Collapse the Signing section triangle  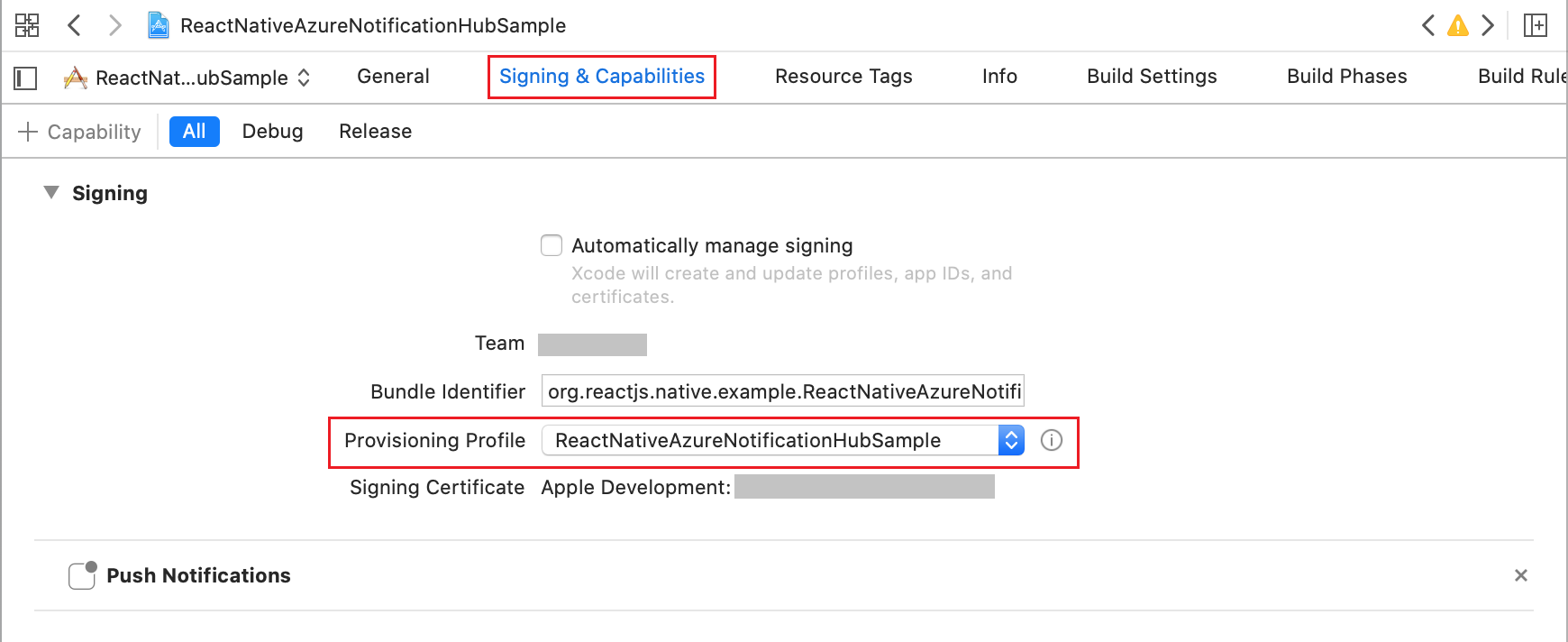pyautogui.click(x=51, y=192)
